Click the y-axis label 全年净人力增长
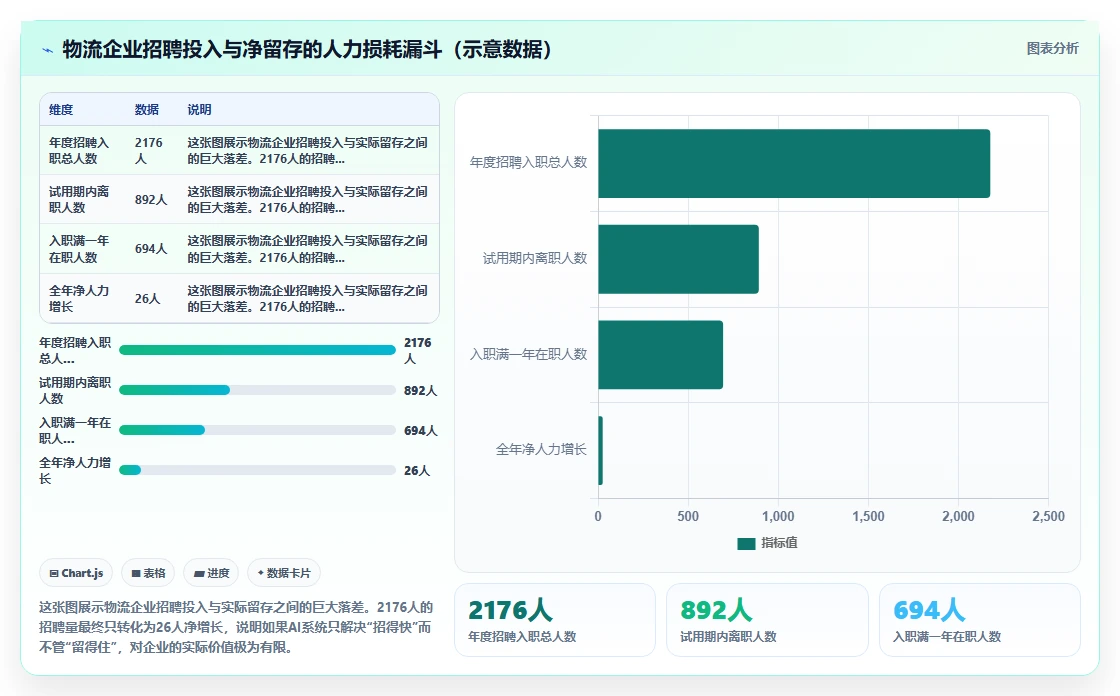 tap(541, 449)
